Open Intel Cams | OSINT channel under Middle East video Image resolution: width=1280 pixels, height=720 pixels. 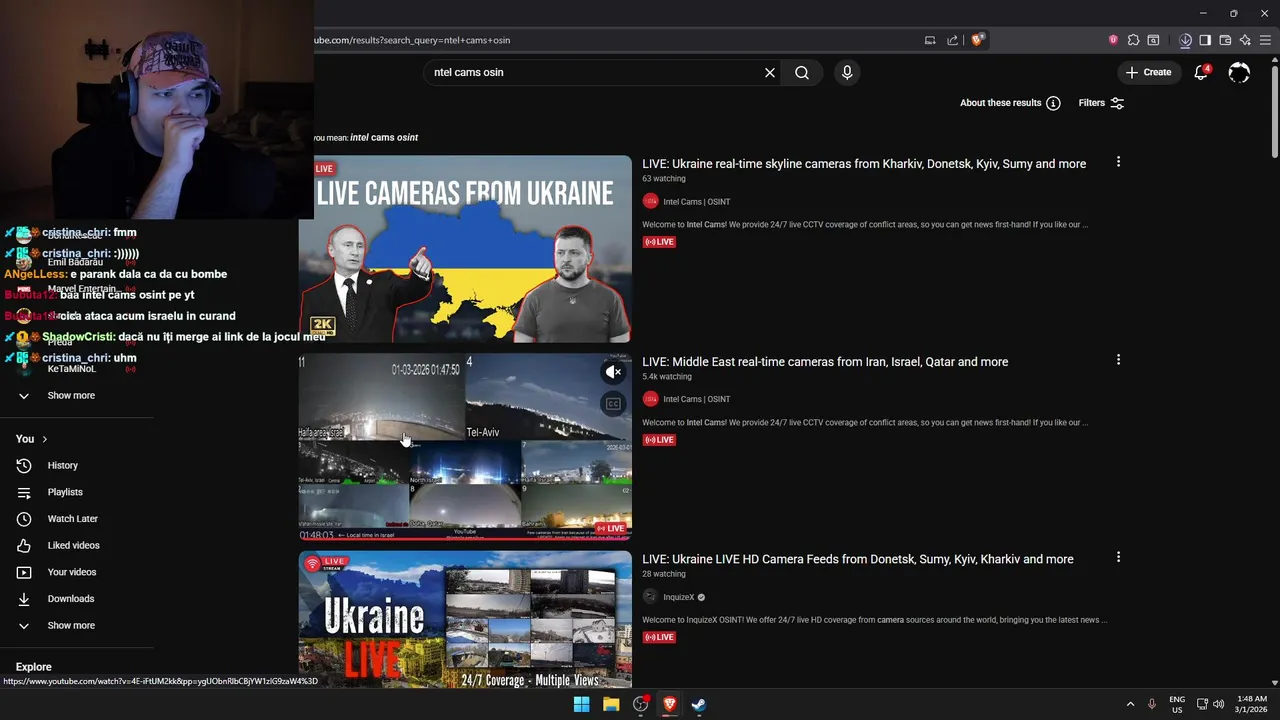click(x=697, y=399)
